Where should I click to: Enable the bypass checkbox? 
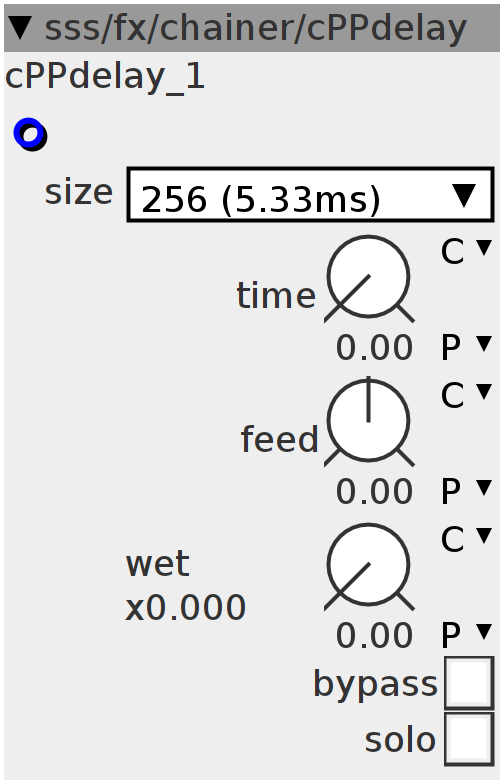coord(469,682)
